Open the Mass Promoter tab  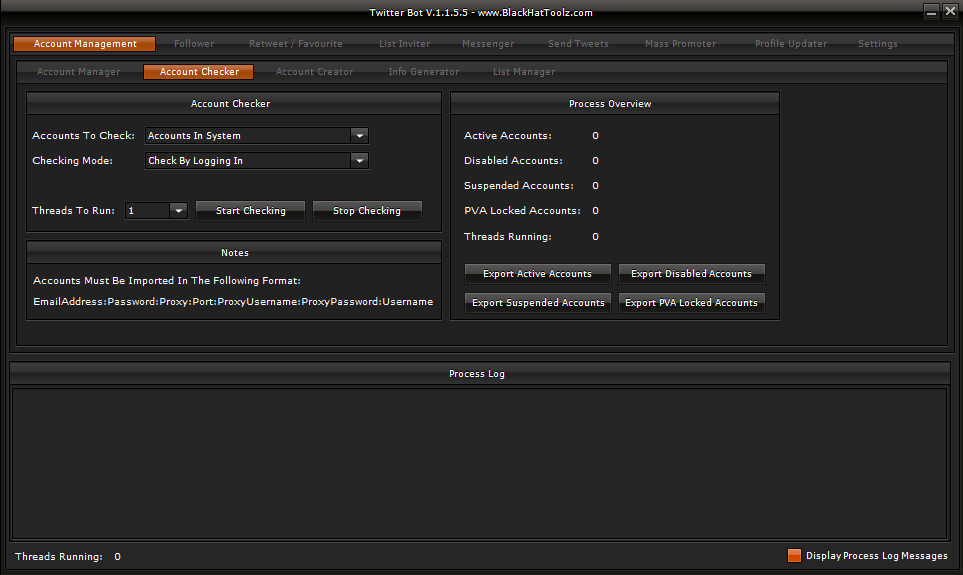coord(680,44)
